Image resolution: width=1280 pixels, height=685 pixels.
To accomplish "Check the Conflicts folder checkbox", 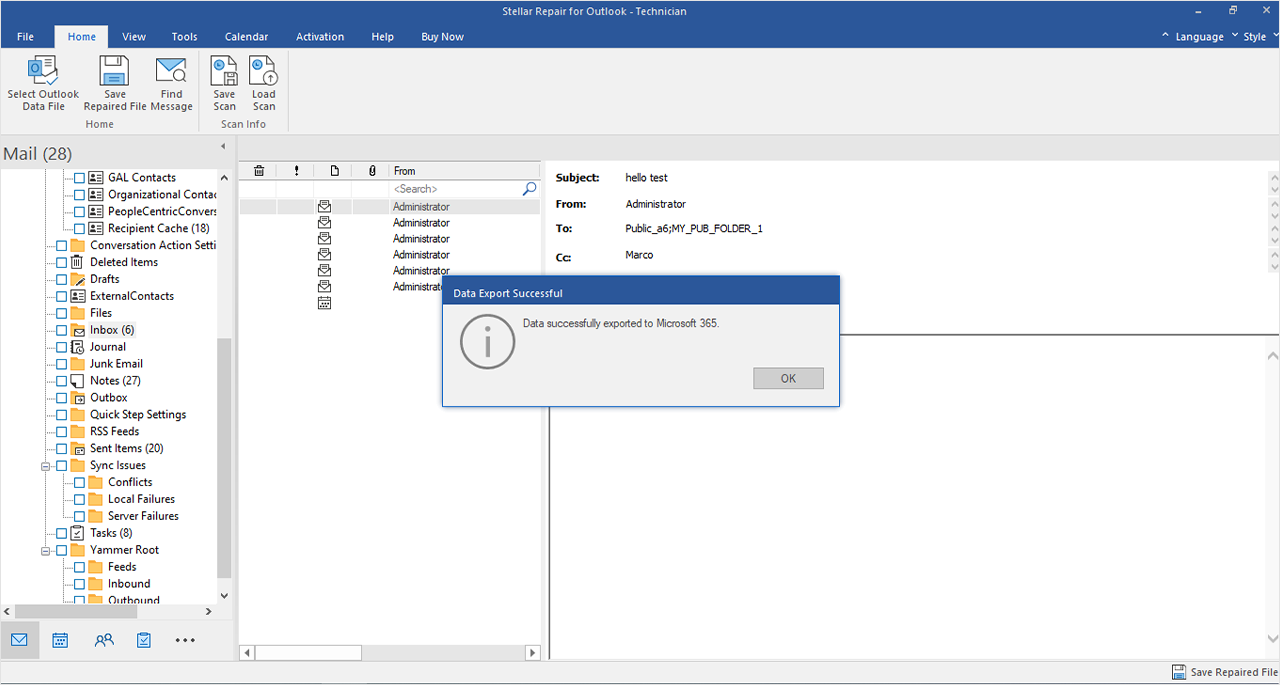I will coord(80,482).
